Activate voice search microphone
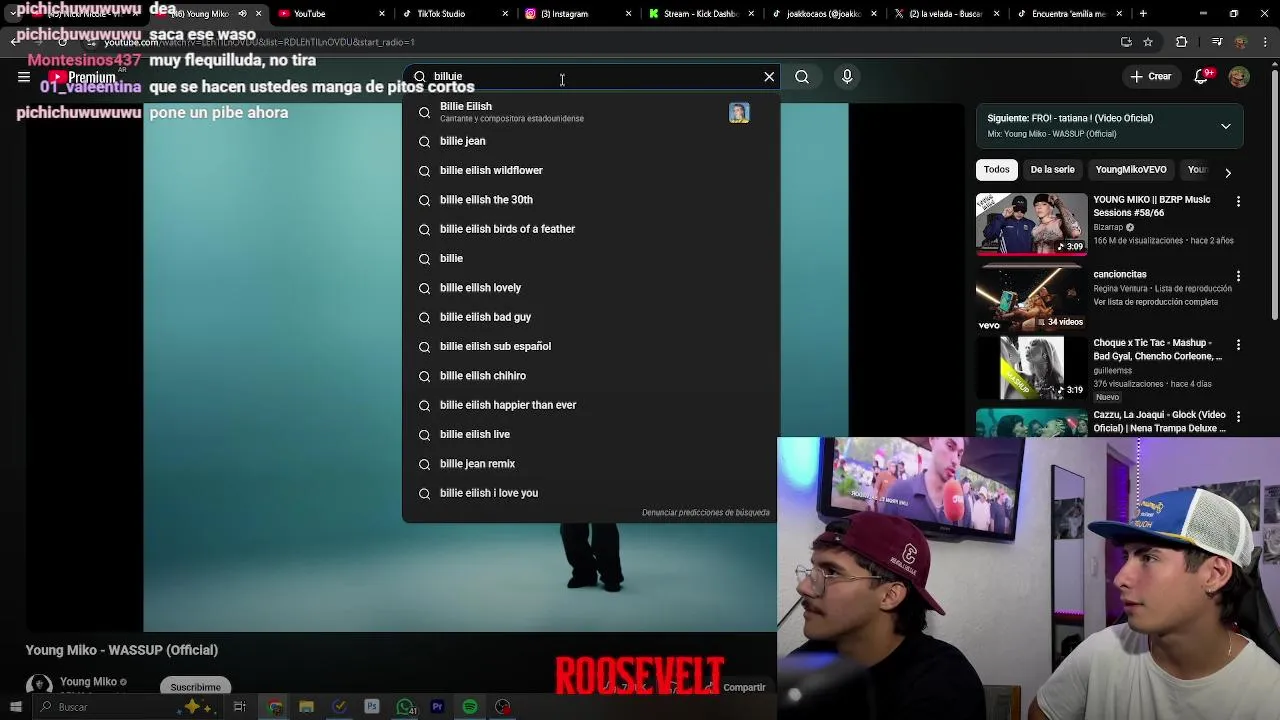Viewport: 1280px width, 720px height. (847, 77)
